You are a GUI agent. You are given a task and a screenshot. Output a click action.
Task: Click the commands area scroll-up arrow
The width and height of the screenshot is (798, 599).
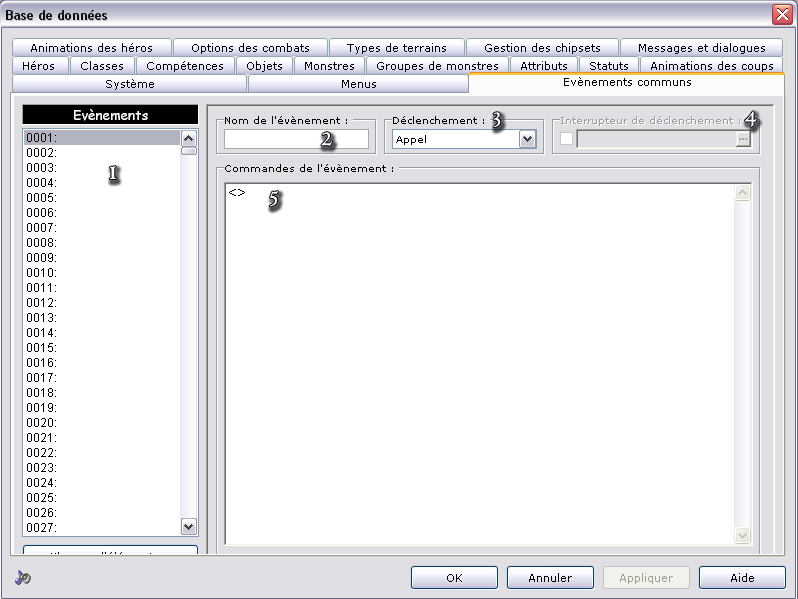tap(742, 194)
